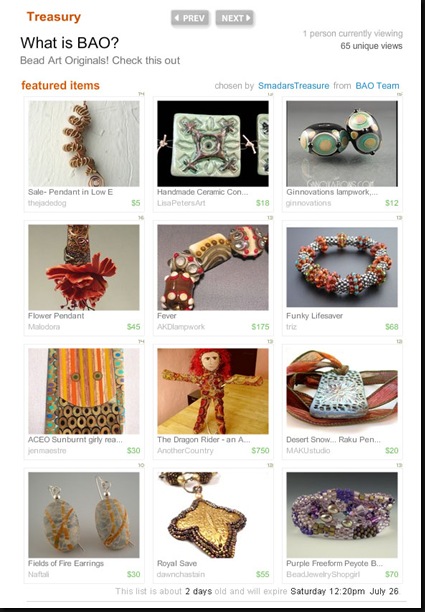Image resolution: width=425 pixels, height=612 pixels.
Task: Open the green ceramic connector image
Action: (x=213, y=143)
